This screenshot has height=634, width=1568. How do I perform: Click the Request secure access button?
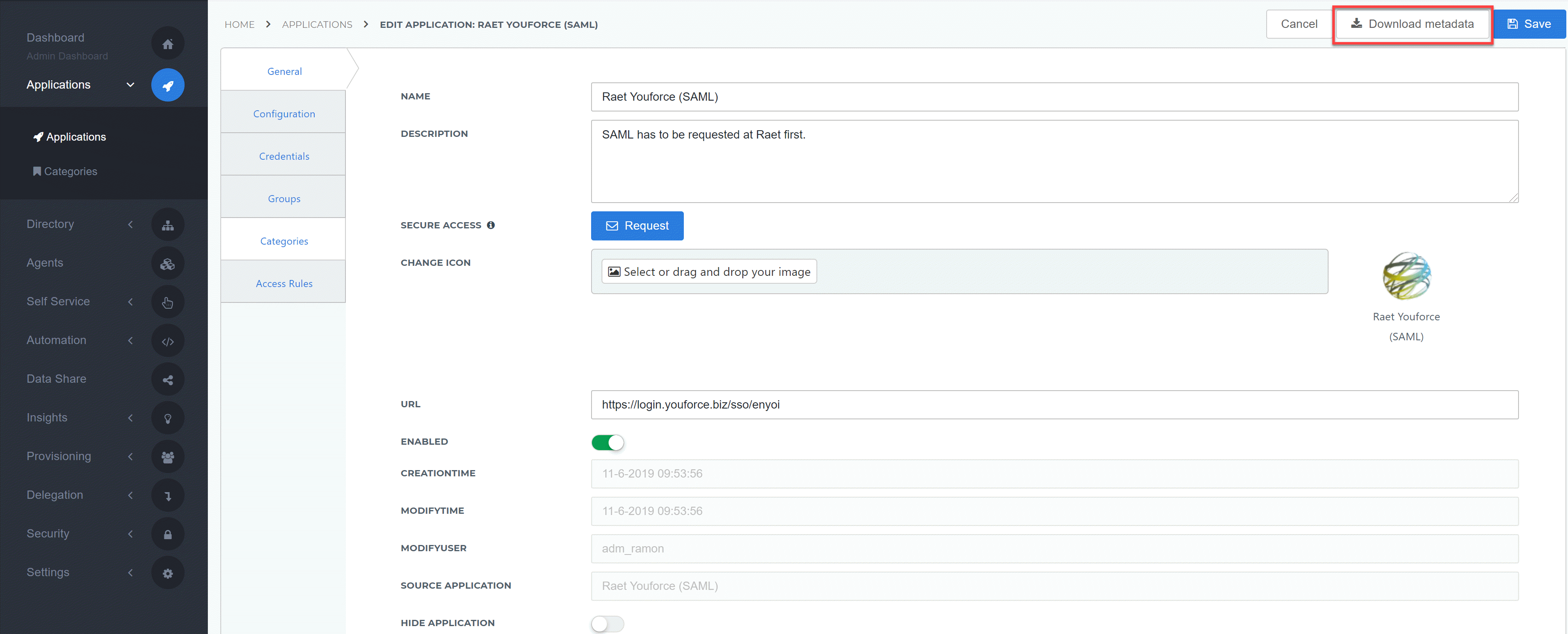pos(637,226)
